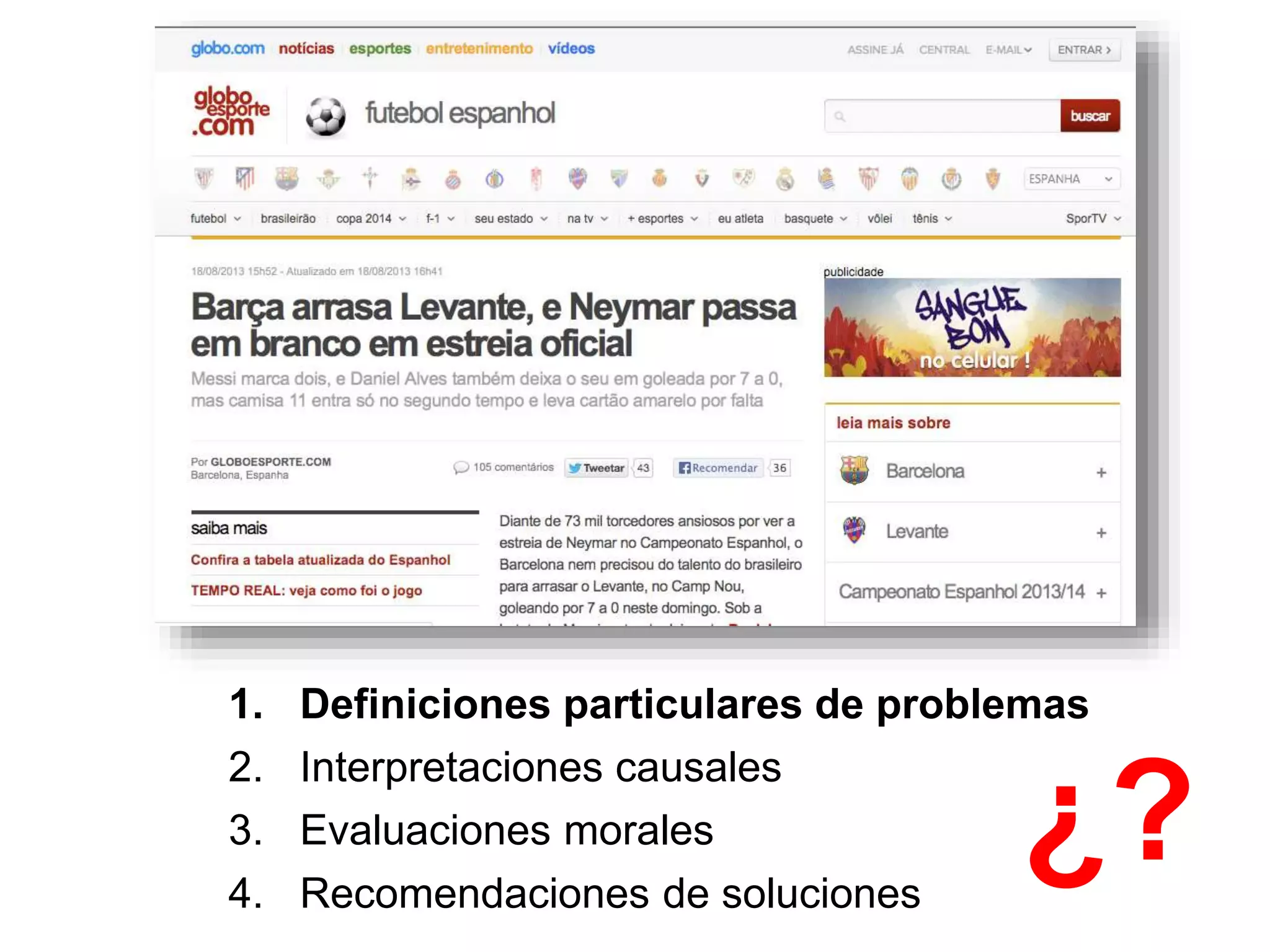Open the vôlei menu item
This screenshot has width=1270, height=952.
[x=879, y=218]
